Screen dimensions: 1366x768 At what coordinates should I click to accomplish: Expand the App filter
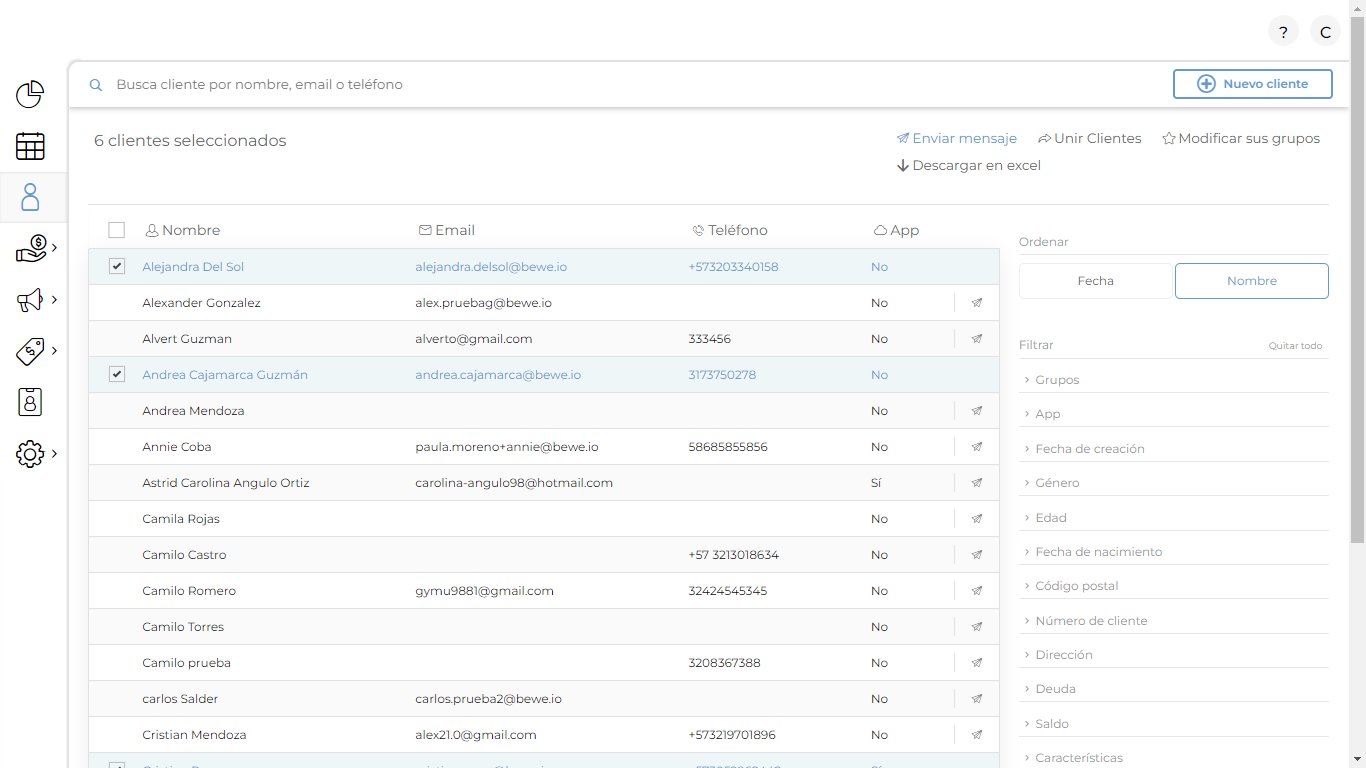coord(1173,414)
